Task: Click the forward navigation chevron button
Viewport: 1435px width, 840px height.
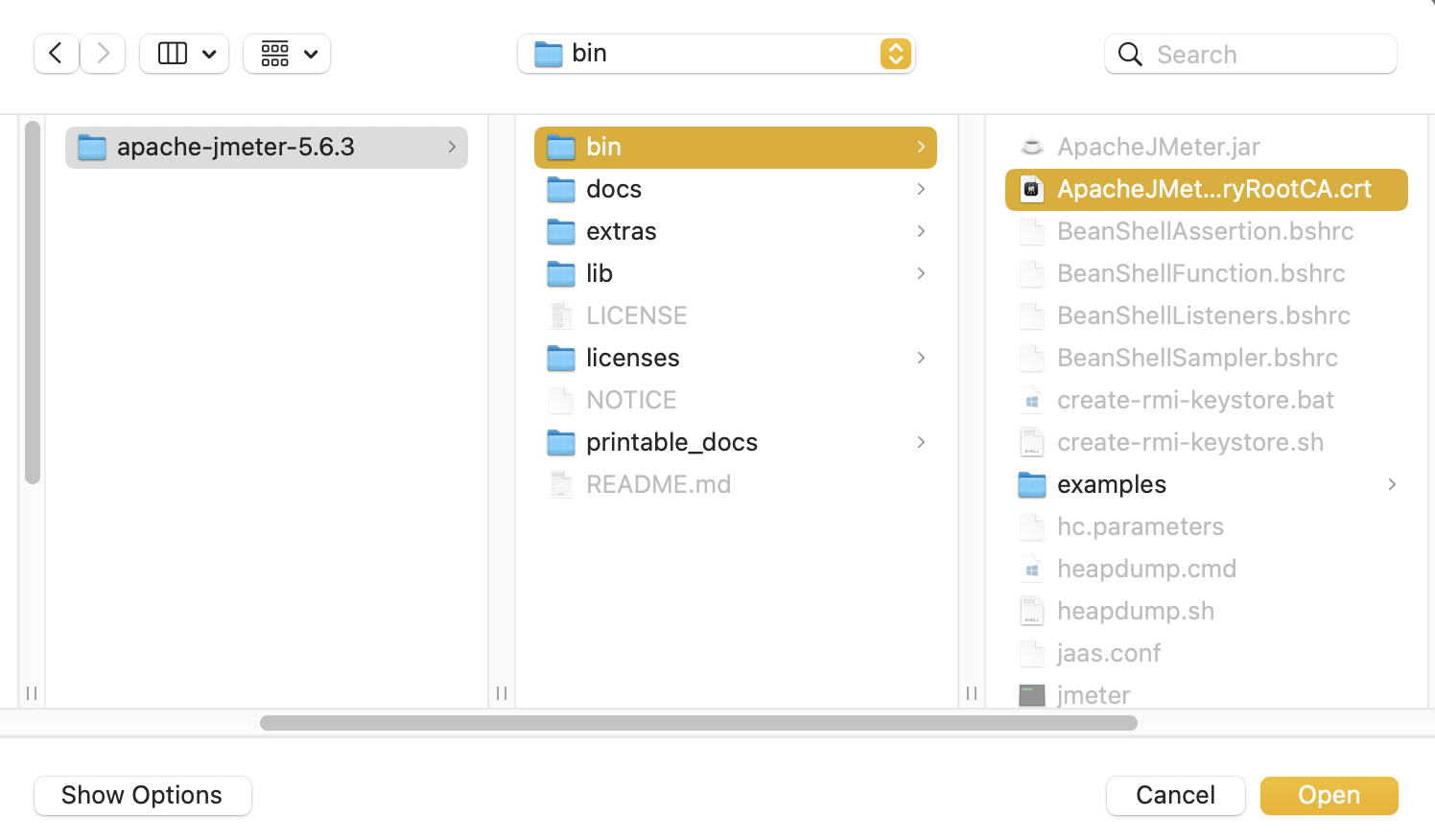Action: pos(104,54)
